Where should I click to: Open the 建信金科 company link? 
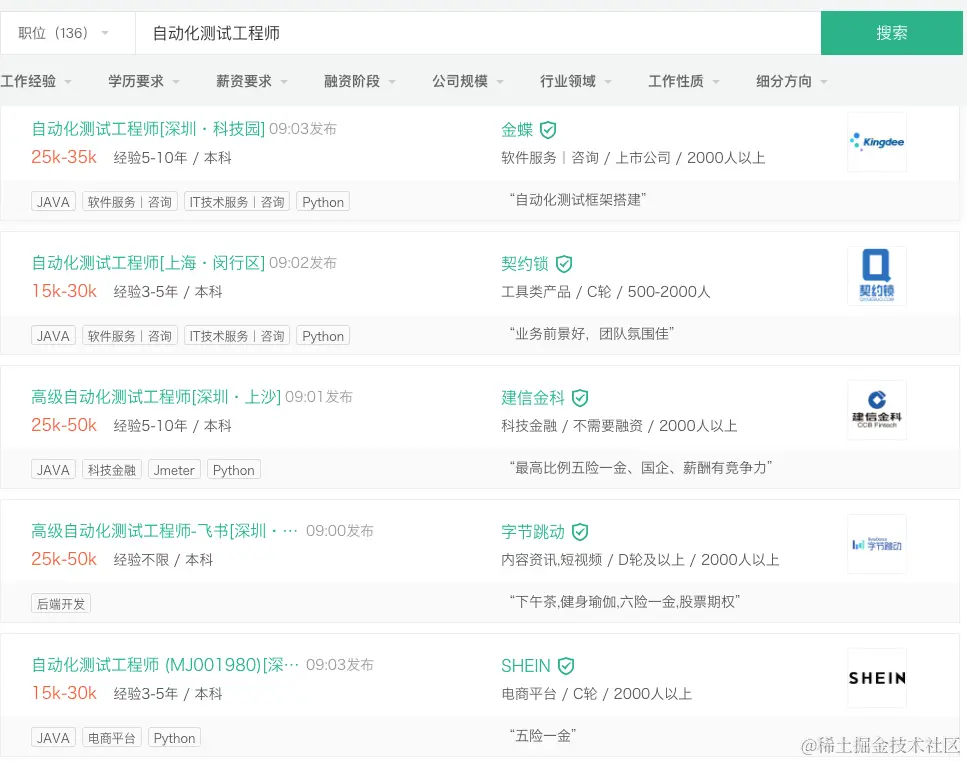tap(533, 398)
